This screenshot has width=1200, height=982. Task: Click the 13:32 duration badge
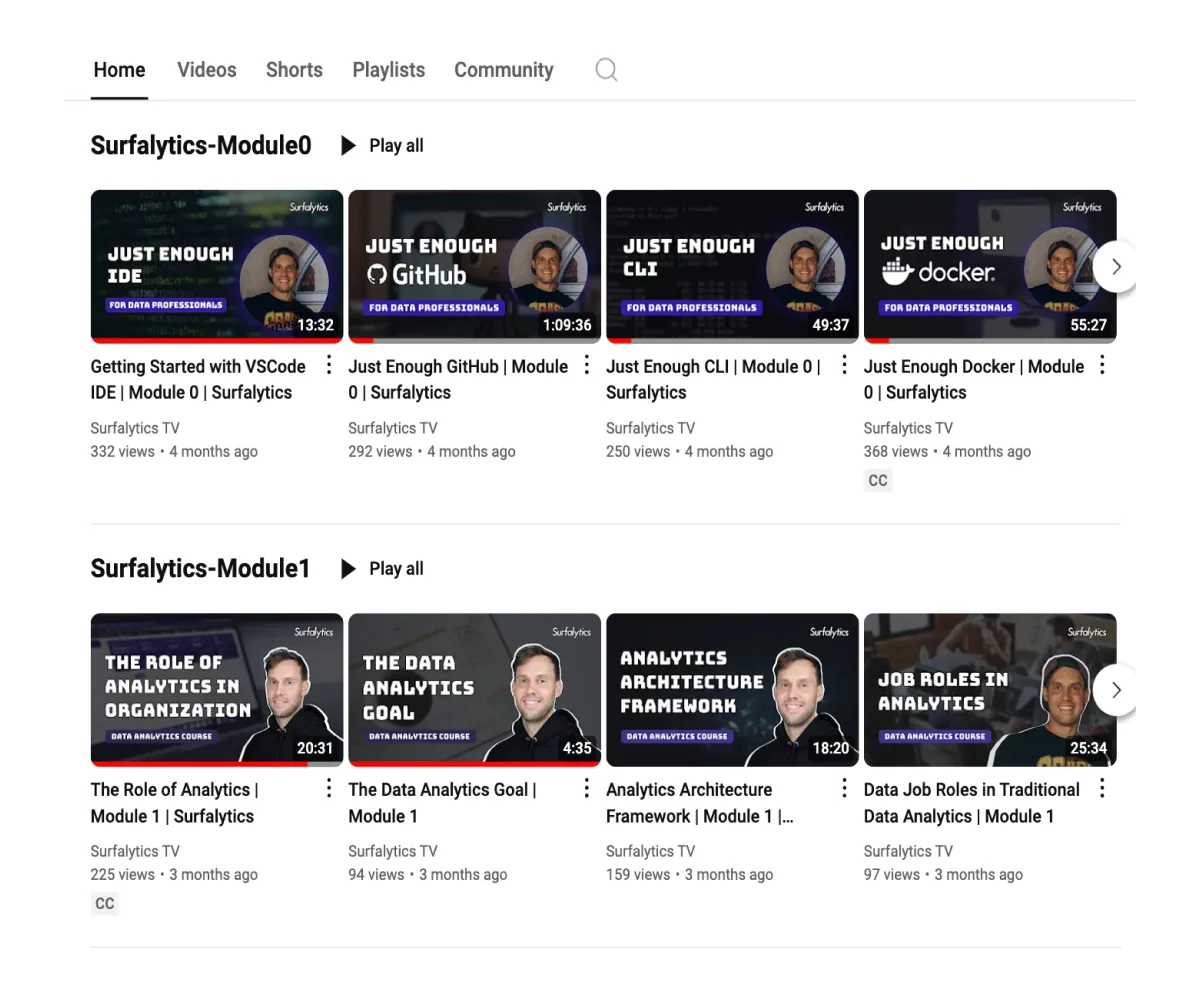click(315, 325)
